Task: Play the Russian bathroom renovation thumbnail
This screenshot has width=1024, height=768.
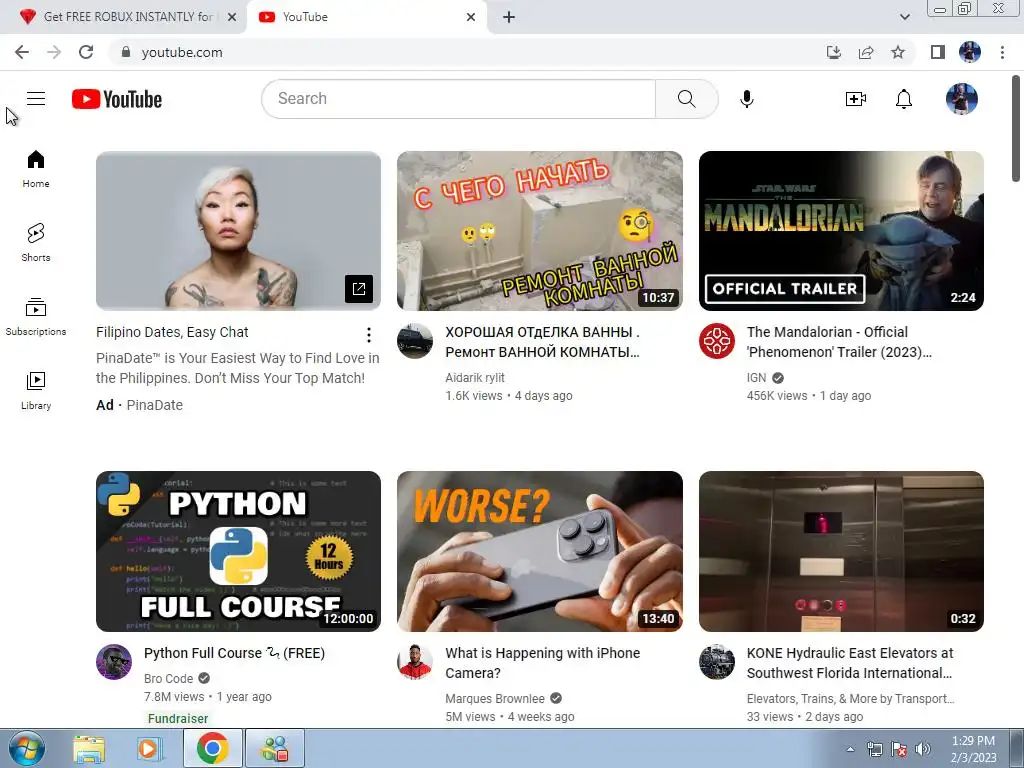Action: (539, 231)
